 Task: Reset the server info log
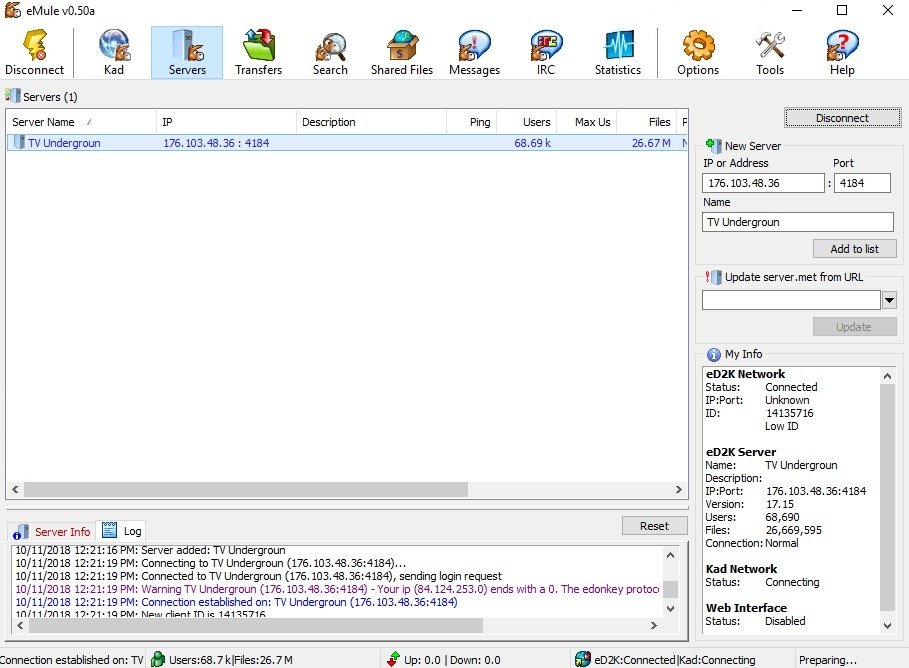tap(655, 525)
